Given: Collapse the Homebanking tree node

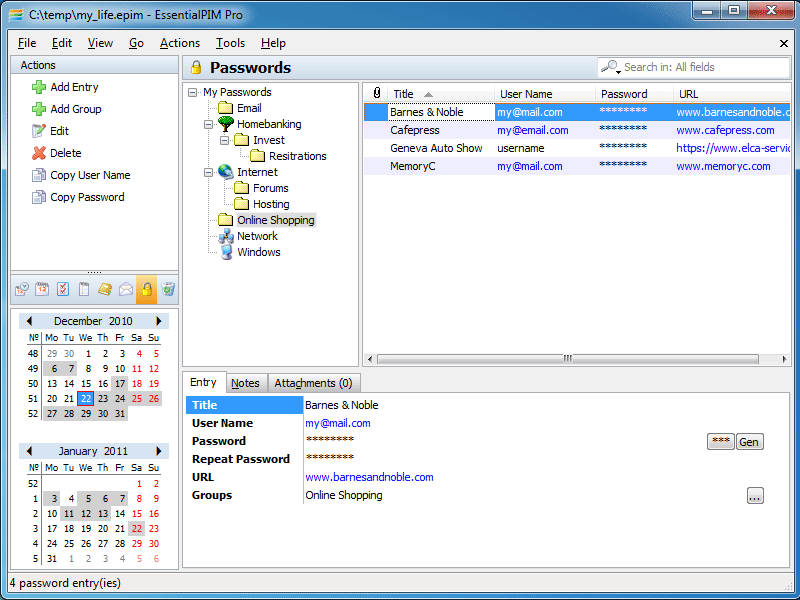Looking at the screenshot, I should click(x=210, y=124).
